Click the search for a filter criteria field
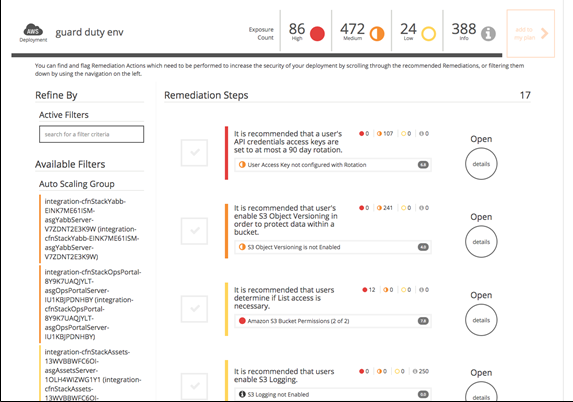Image resolution: width=573 pixels, height=402 pixels. click(x=91, y=134)
